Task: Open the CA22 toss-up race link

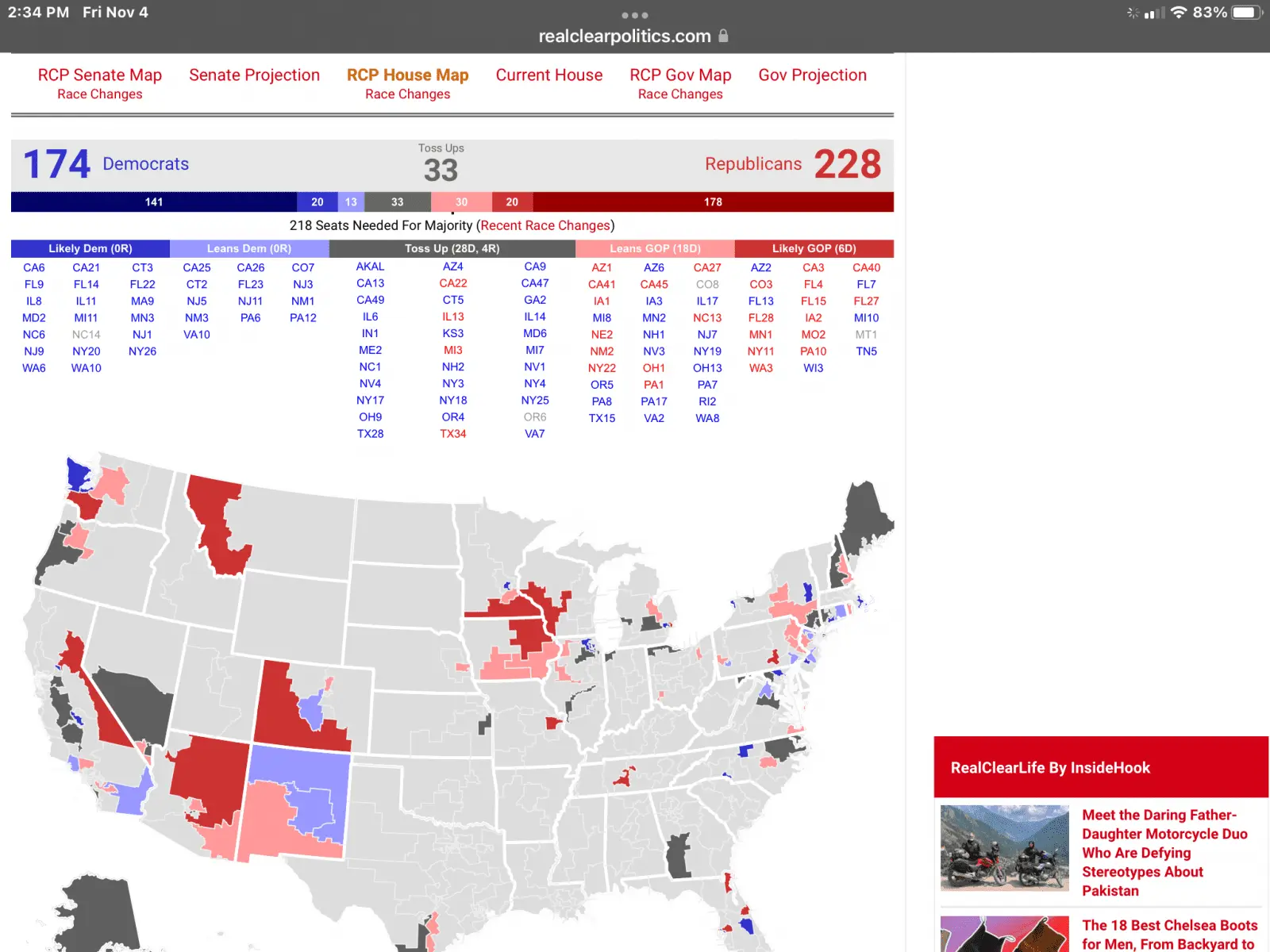Action: (453, 283)
